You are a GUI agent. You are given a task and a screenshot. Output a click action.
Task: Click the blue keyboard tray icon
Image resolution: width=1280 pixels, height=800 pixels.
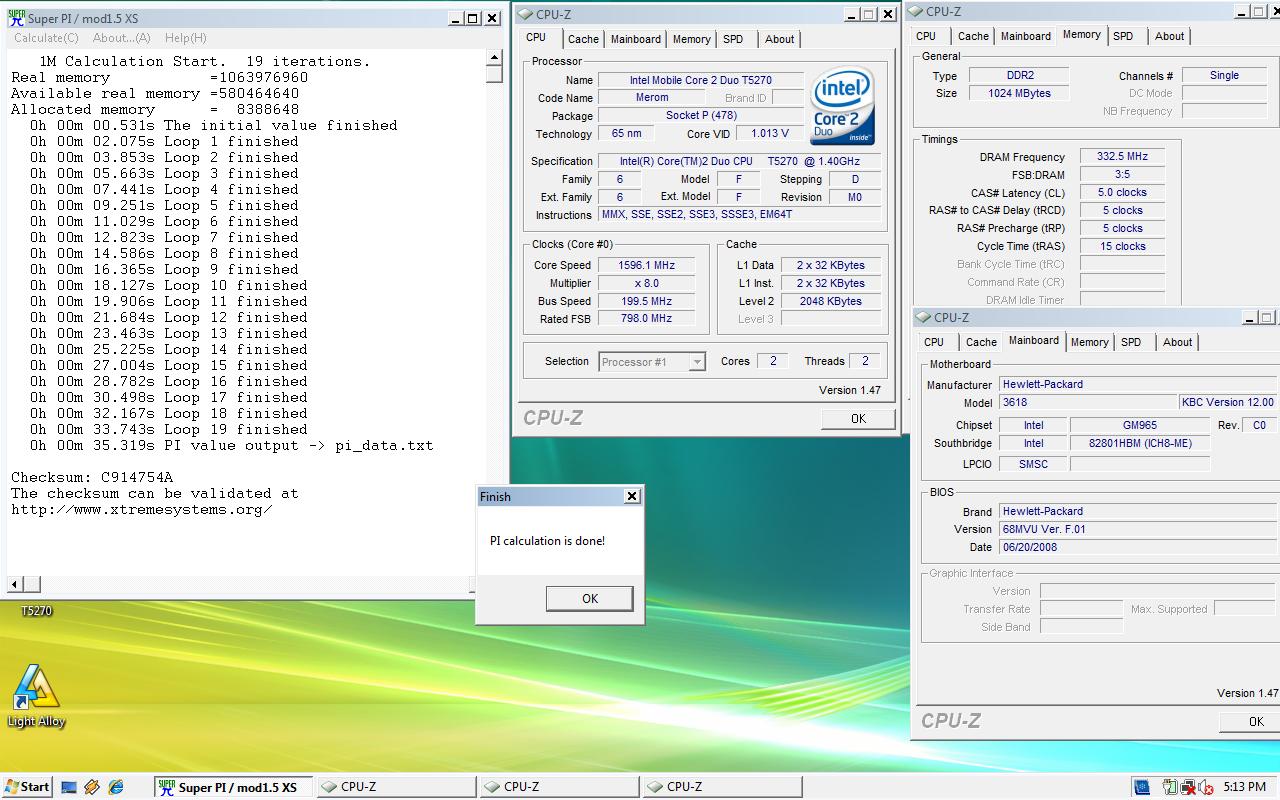(1142, 787)
